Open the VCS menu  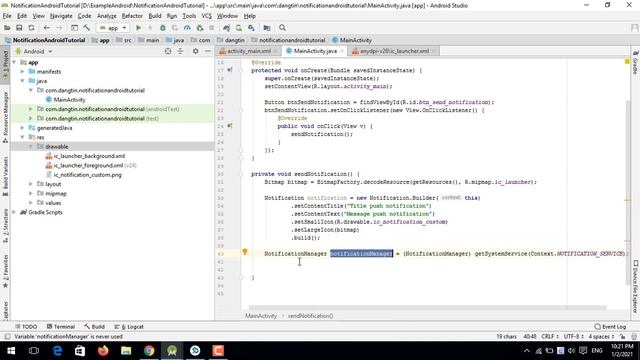(x=207, y=16)
